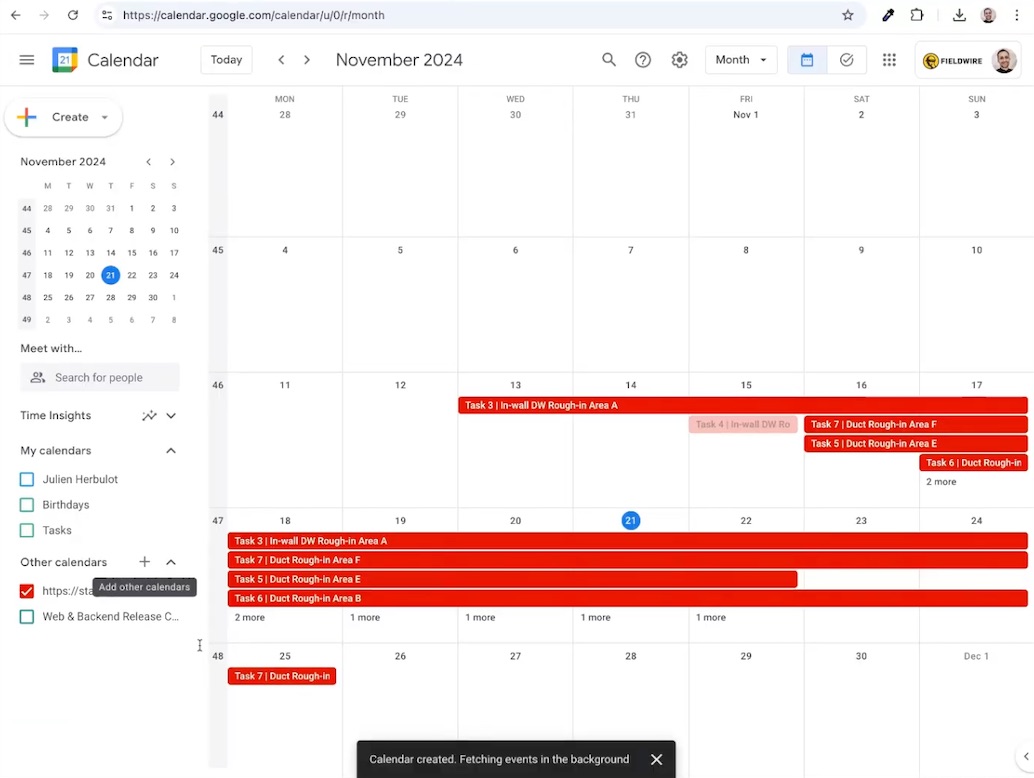This screenshot has height=778, width=1034.
Task: Go to next month arrow in header
Action: click(307, 60)
